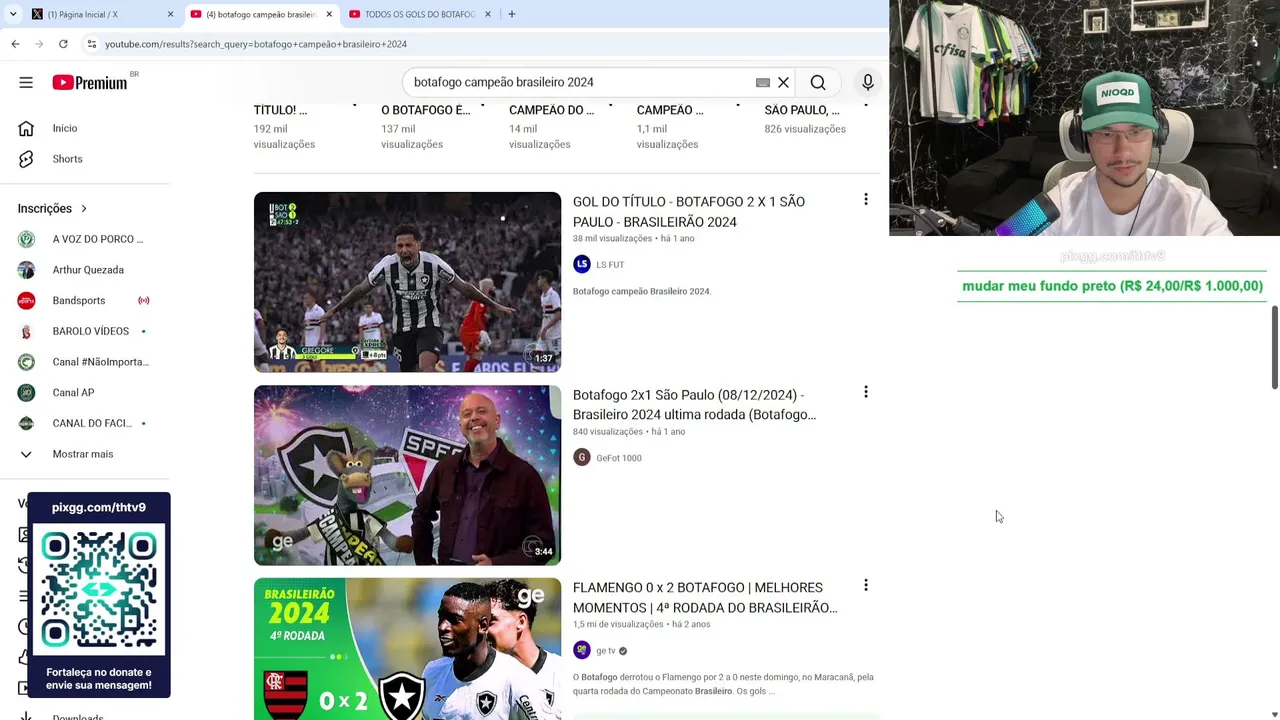Click the Flamengo description snippet text
Image resolution: width=1280 pixels, height=720 pixels.
723,684
